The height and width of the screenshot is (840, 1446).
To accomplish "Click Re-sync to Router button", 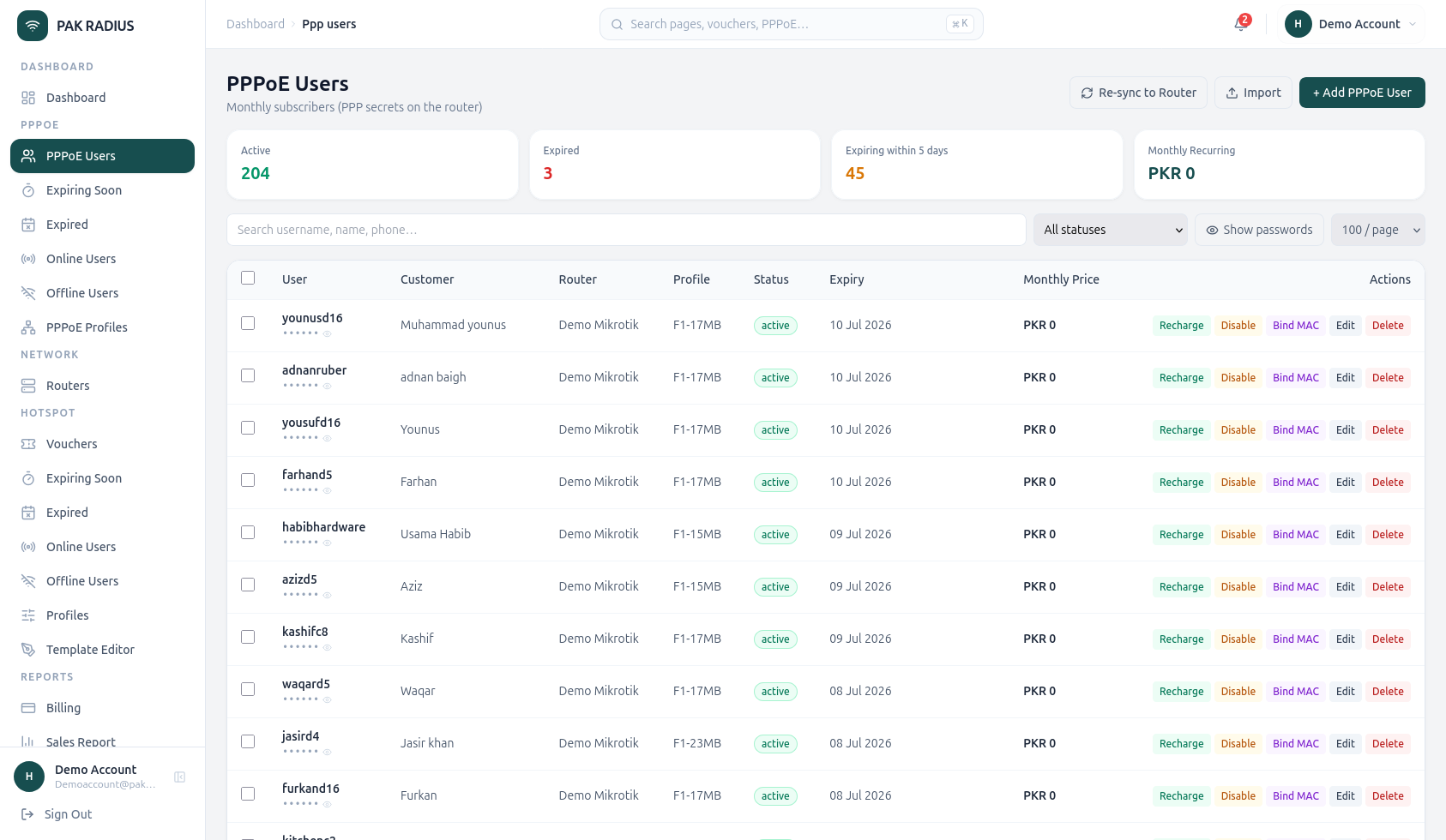I will (x=1138, y=93).
